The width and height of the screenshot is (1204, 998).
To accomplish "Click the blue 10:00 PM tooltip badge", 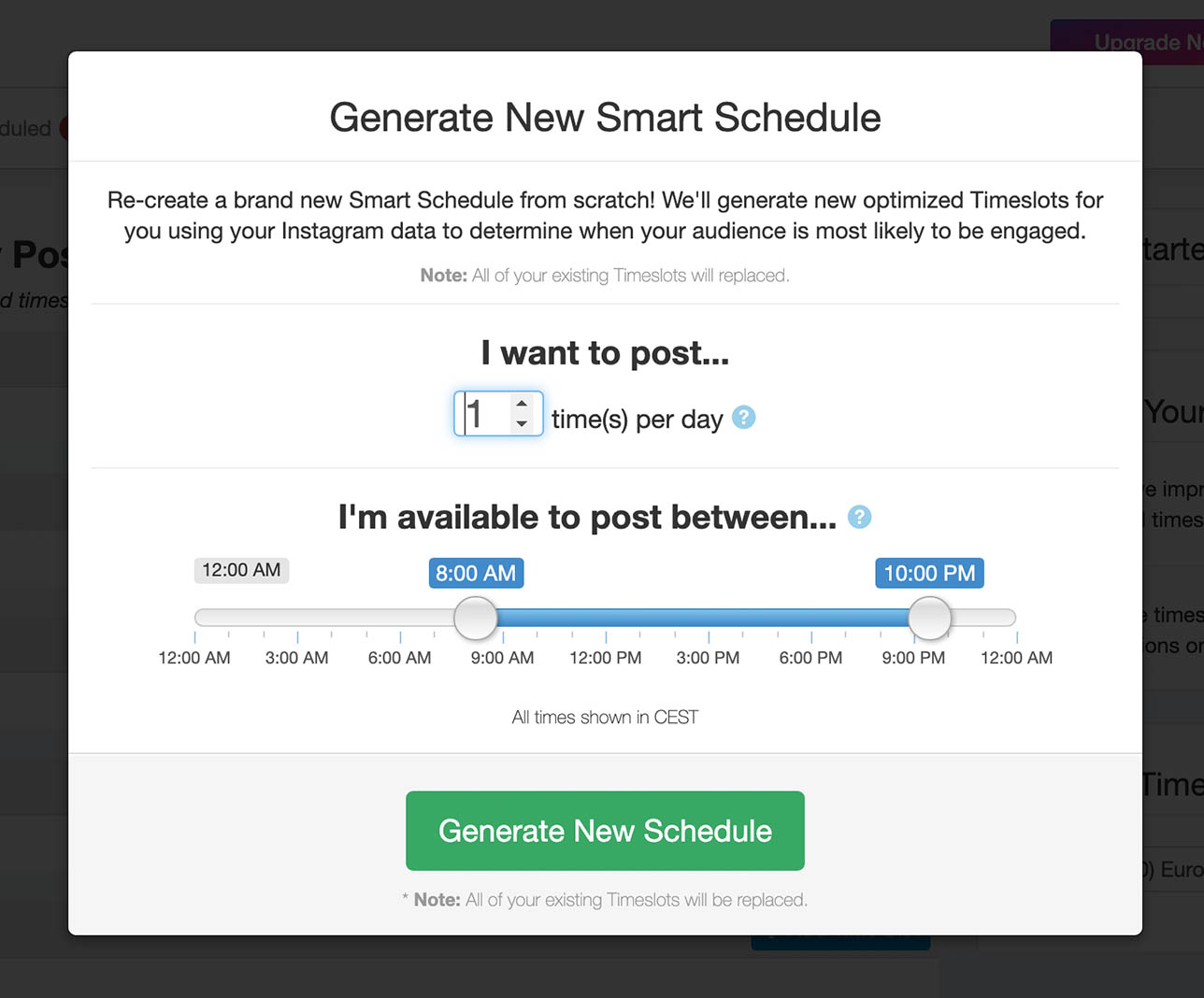I will click(929, 573).
